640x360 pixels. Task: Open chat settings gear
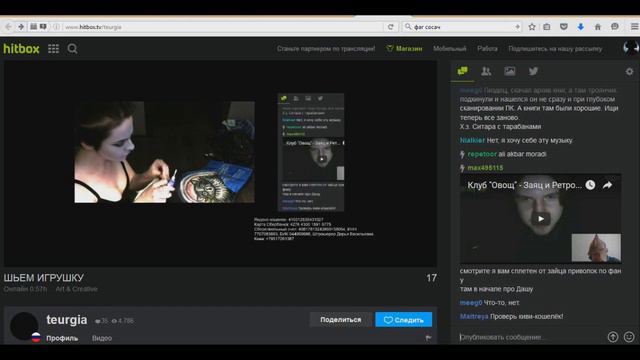[x=629, y=71]
